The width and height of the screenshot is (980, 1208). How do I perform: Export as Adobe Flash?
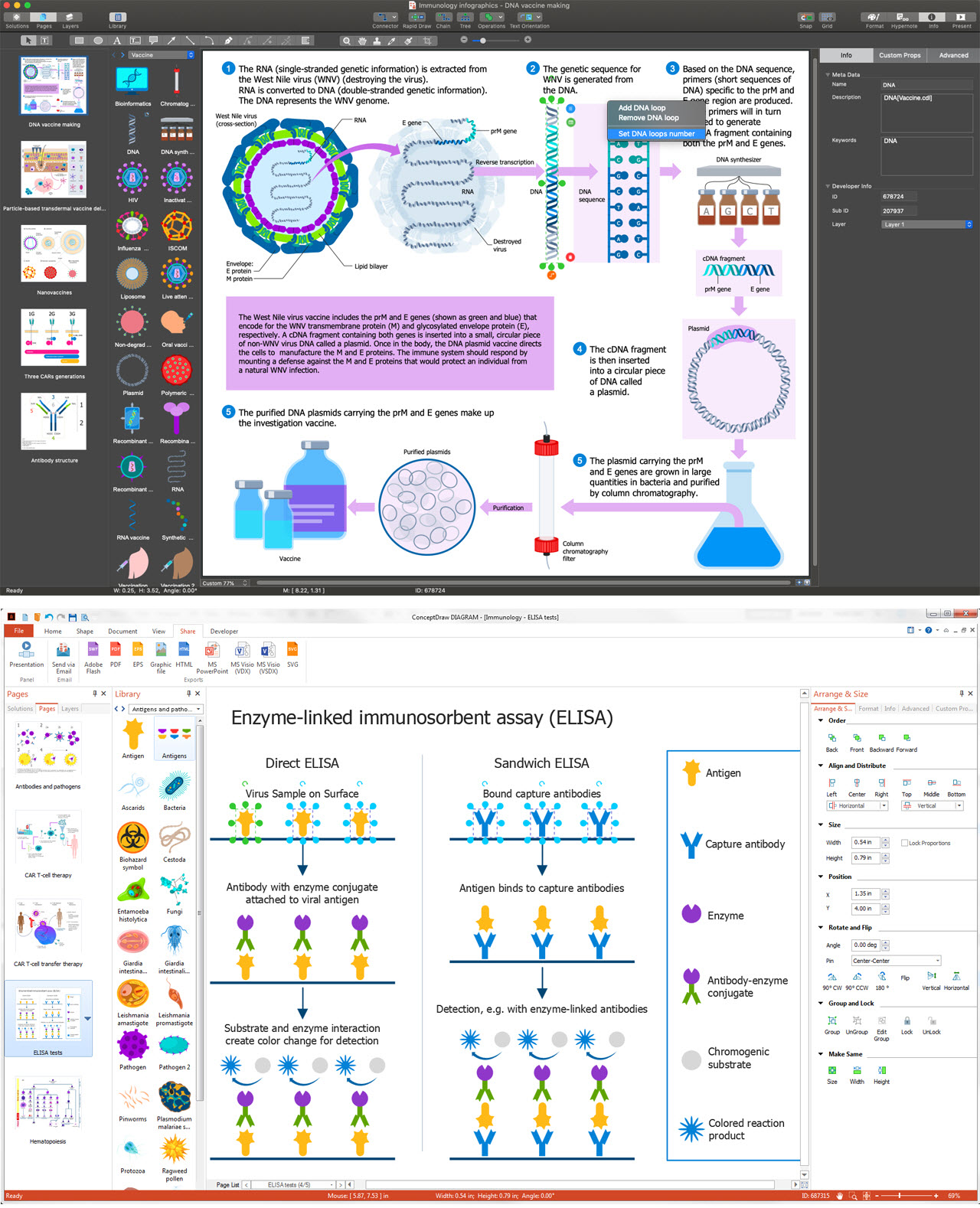pos(93,657)
